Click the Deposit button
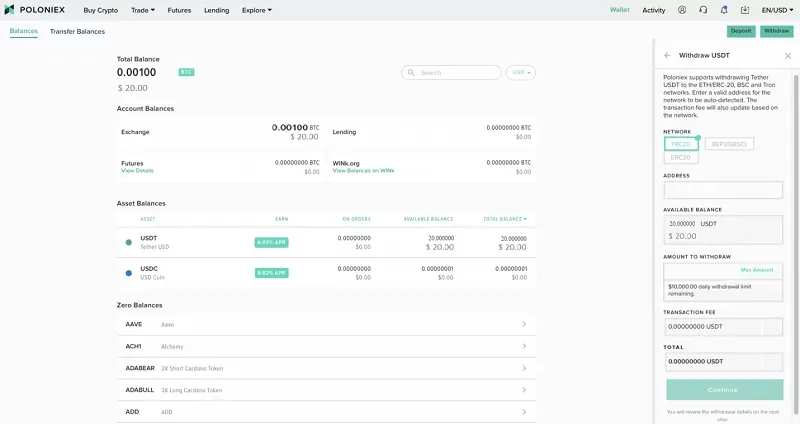The width and height of the screenshot is (800, 424). pyautogui.click(x=741, y=31)
